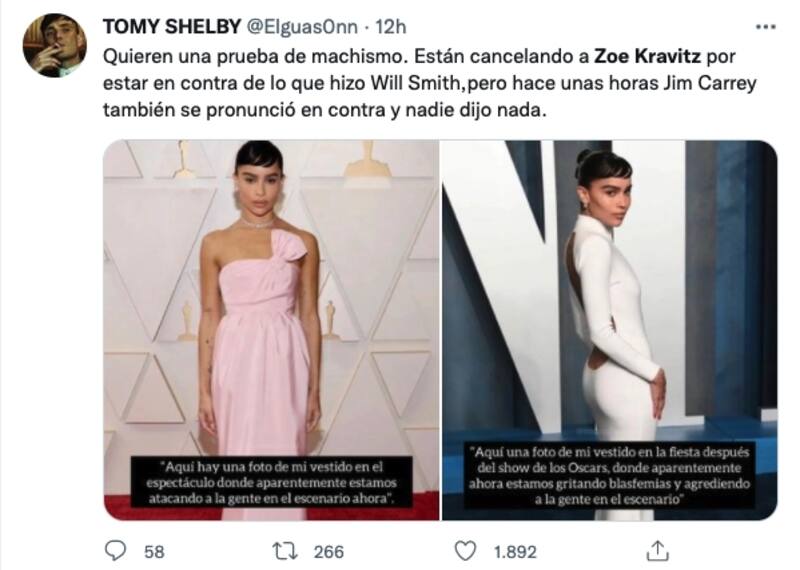Click the 12h timestamp
Image resolution: width=800 pixels, height=570 pixels.
click(x=391, y=27)
